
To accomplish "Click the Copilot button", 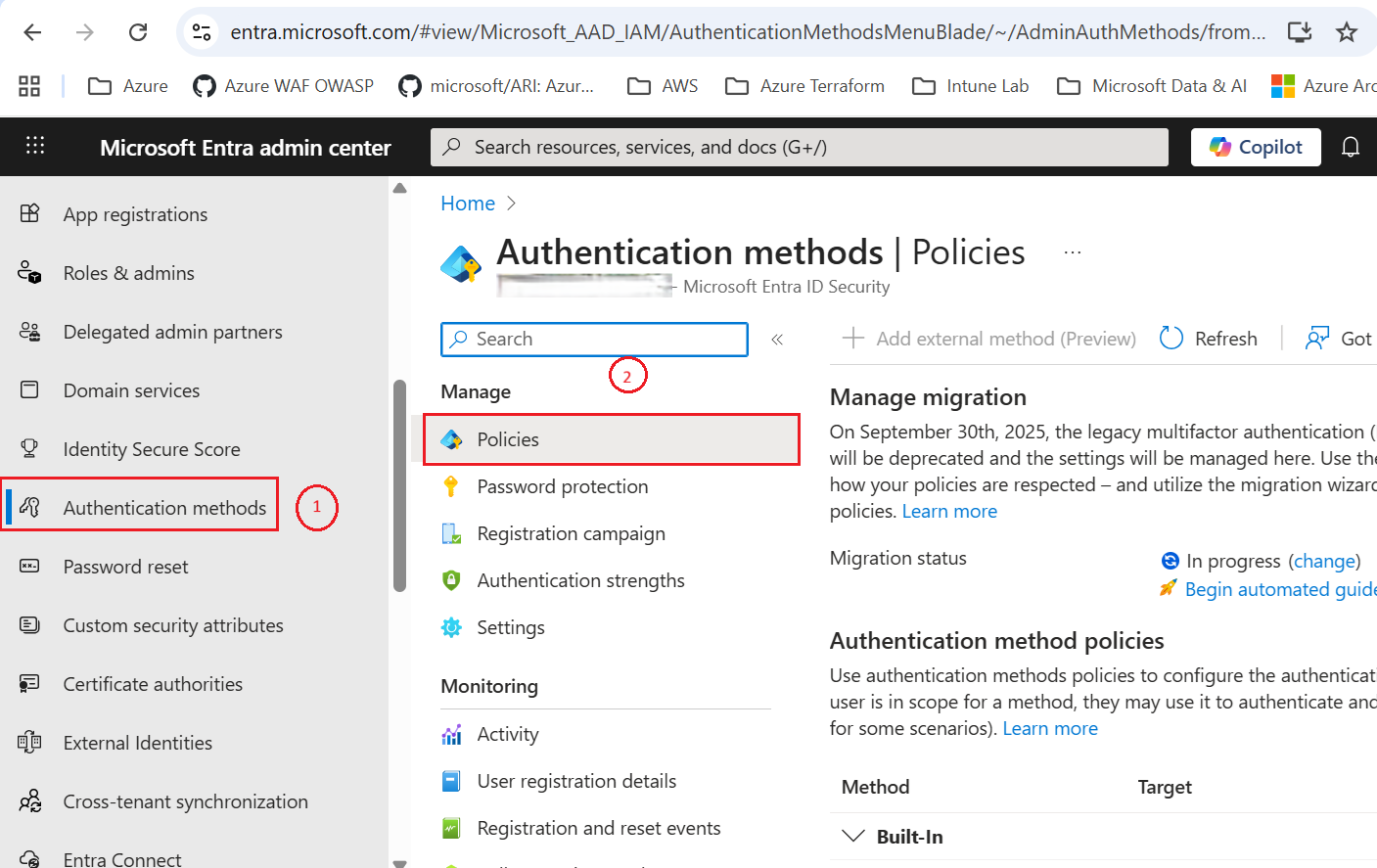I will tap(1256, 147).
